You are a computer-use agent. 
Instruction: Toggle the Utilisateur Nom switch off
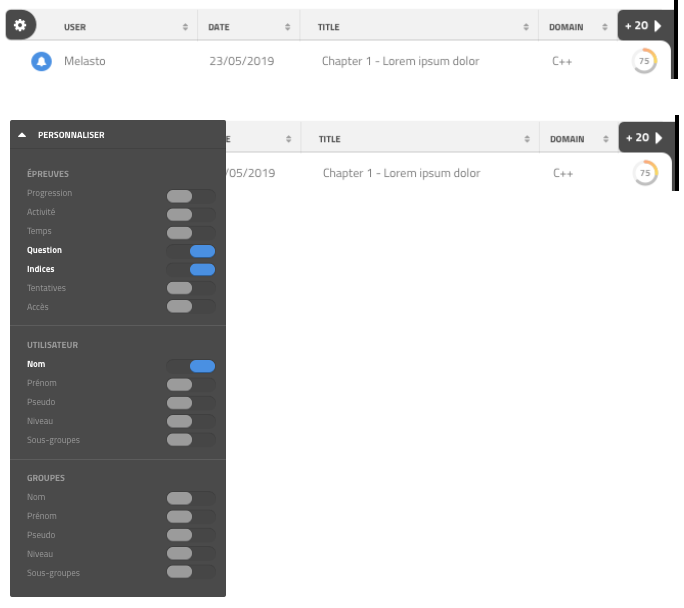point(191,366)
